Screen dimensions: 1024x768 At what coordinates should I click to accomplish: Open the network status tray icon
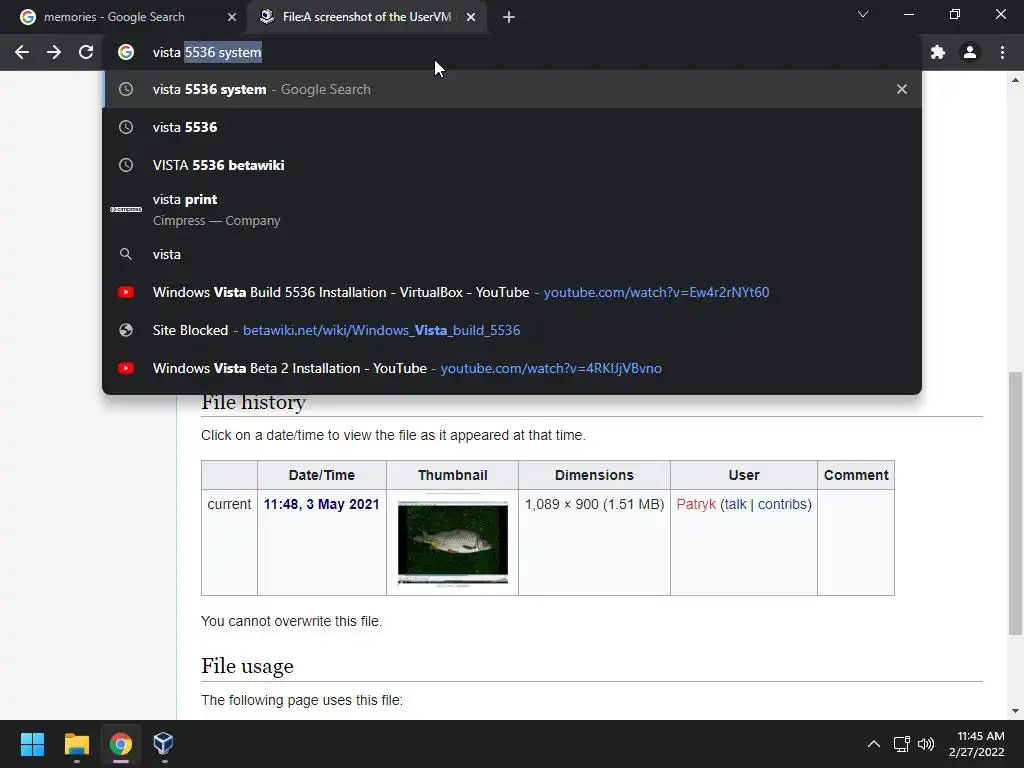click(x=902, y=744)
